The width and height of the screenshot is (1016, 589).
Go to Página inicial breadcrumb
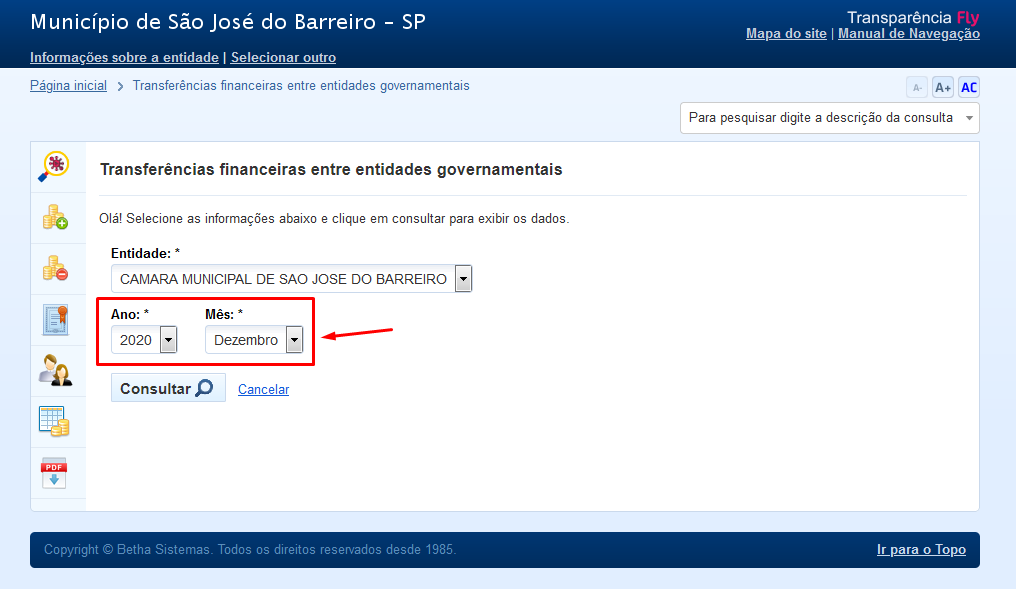(x=68, y=86)
